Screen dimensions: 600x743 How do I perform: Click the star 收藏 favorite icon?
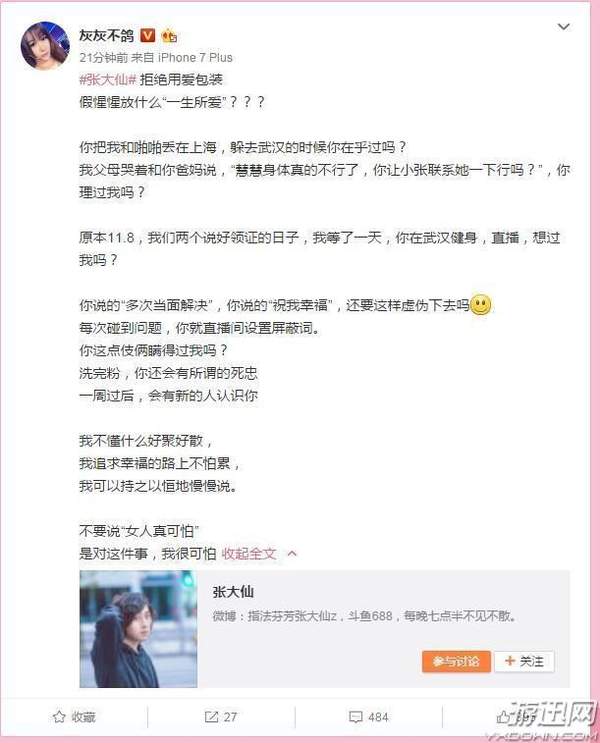point(59,717)
